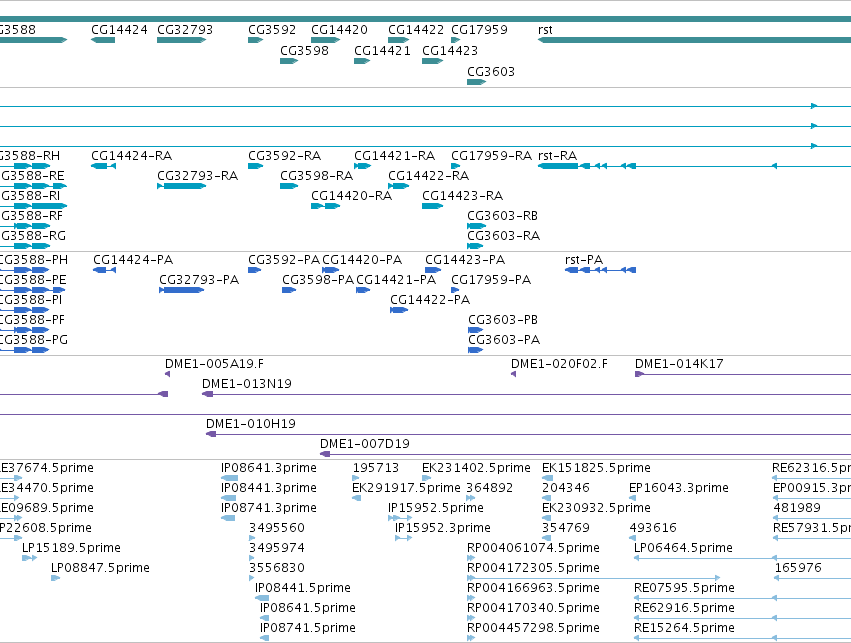Click the CG3592 gene label
This screenshot has width=851, height=643.
coord(272,29)
